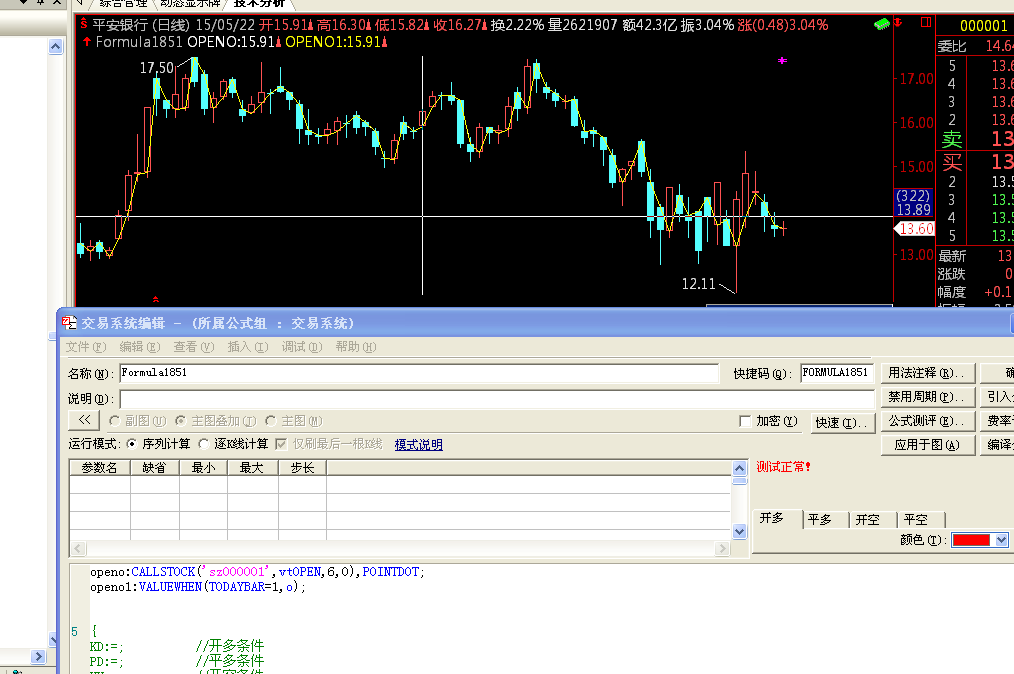Screen dimensions: 1014x674
Task: Select the 主图叠加(T) radio option
Action: point(181,421)
